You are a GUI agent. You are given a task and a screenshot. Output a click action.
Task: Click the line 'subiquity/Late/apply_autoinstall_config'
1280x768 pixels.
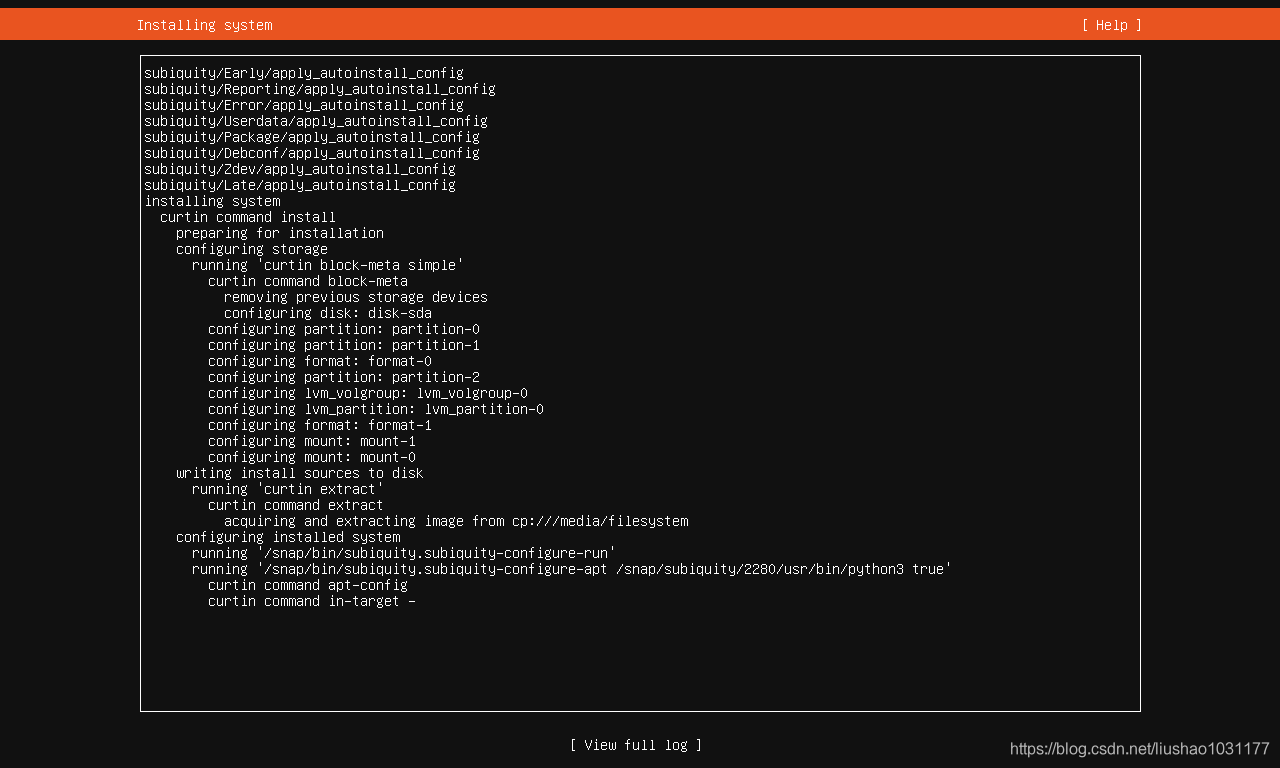pyautogui.click(x=300, y=185)
